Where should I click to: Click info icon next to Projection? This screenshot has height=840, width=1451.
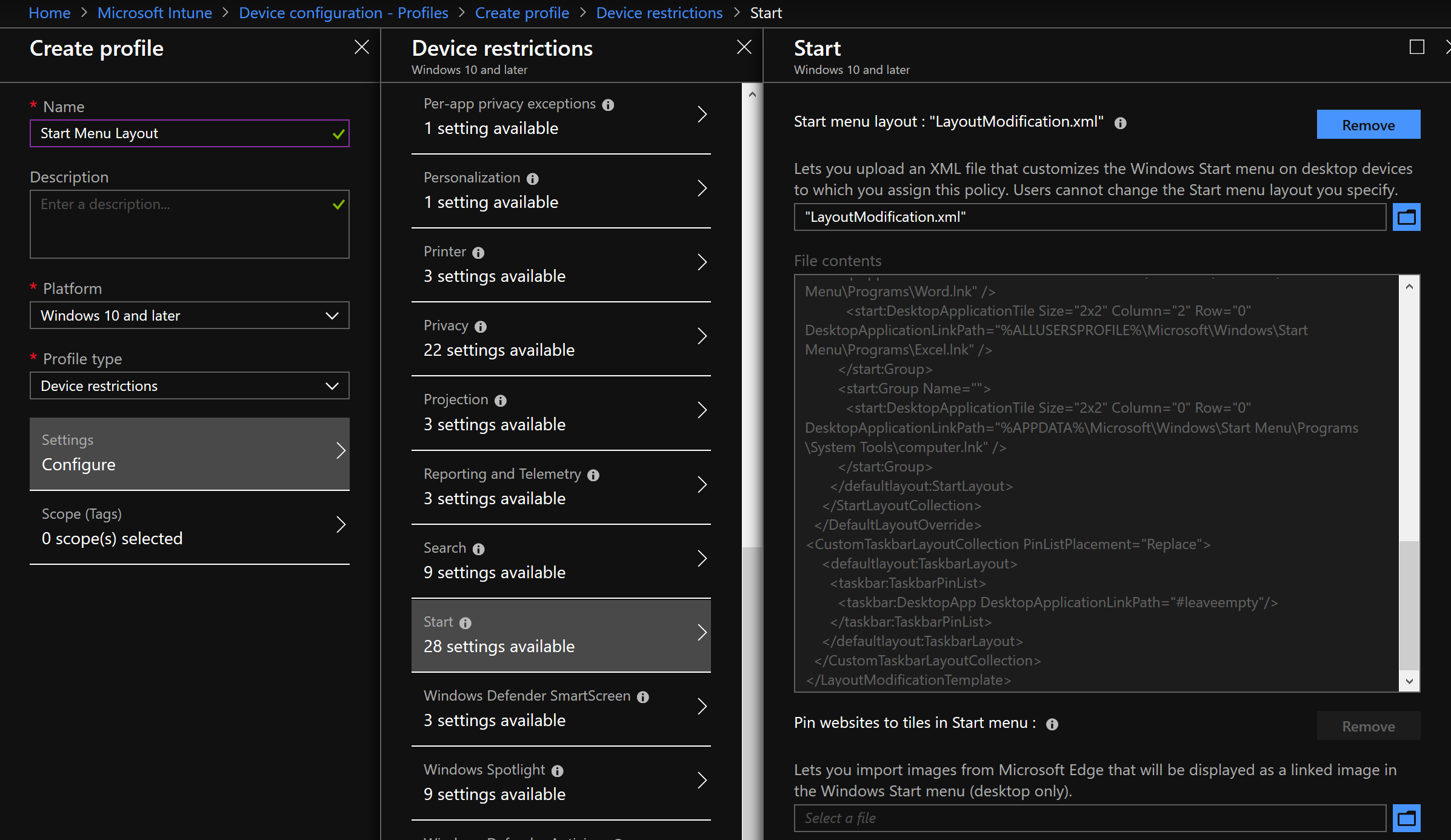[x=501, y=401]
